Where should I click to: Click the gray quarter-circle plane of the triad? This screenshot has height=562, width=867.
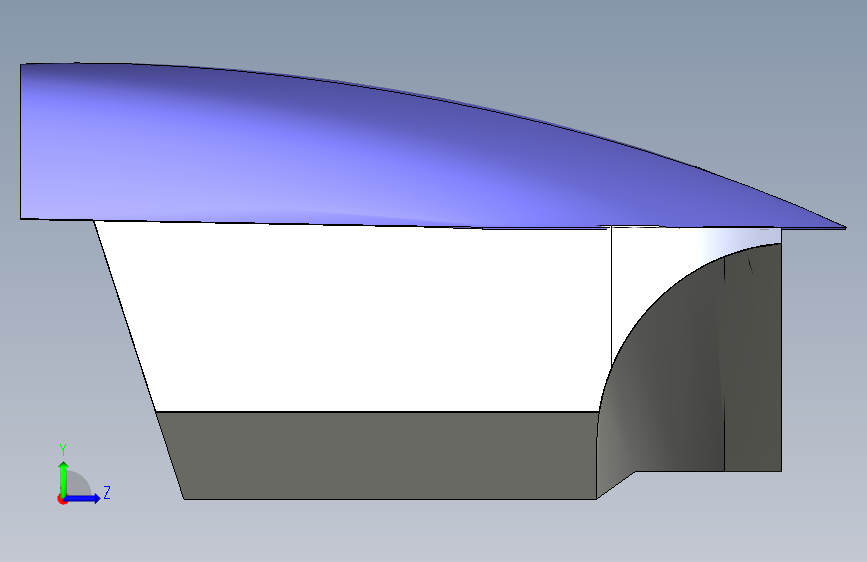79,484
